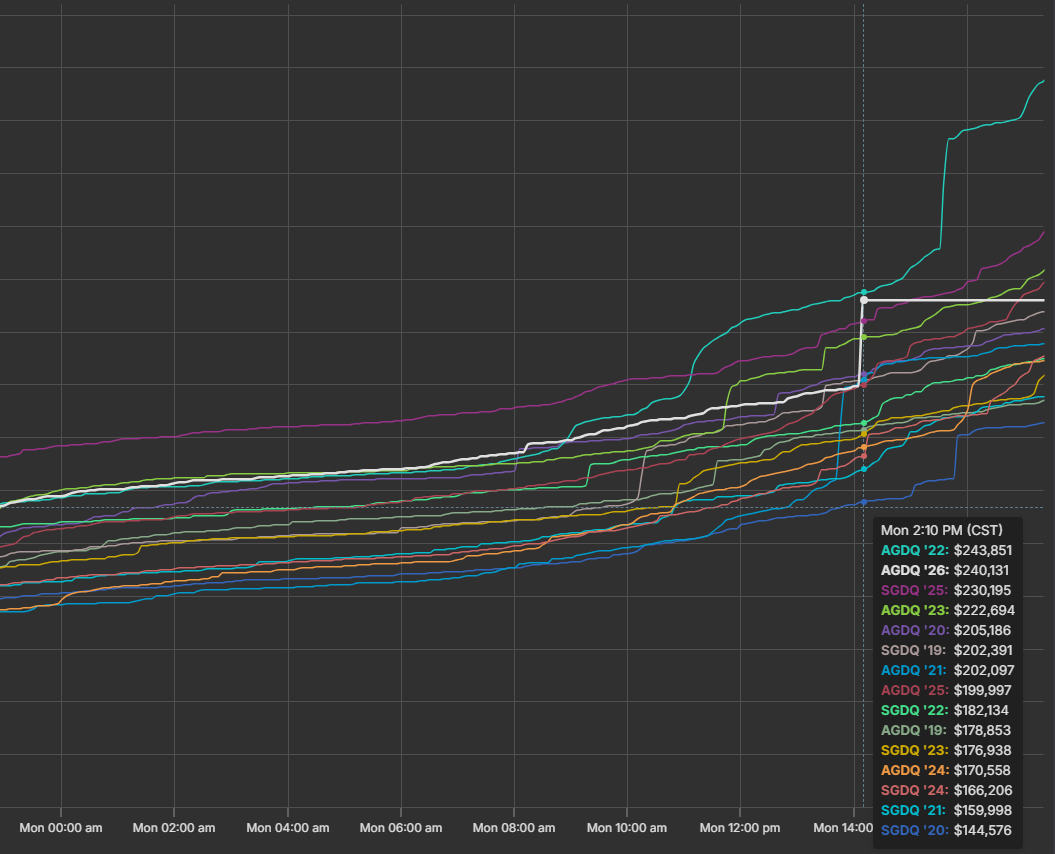This screenshot has height=854, width=1055.
Task: Click the dark blue SGDQ '20 data point marker
Action: 864,502
